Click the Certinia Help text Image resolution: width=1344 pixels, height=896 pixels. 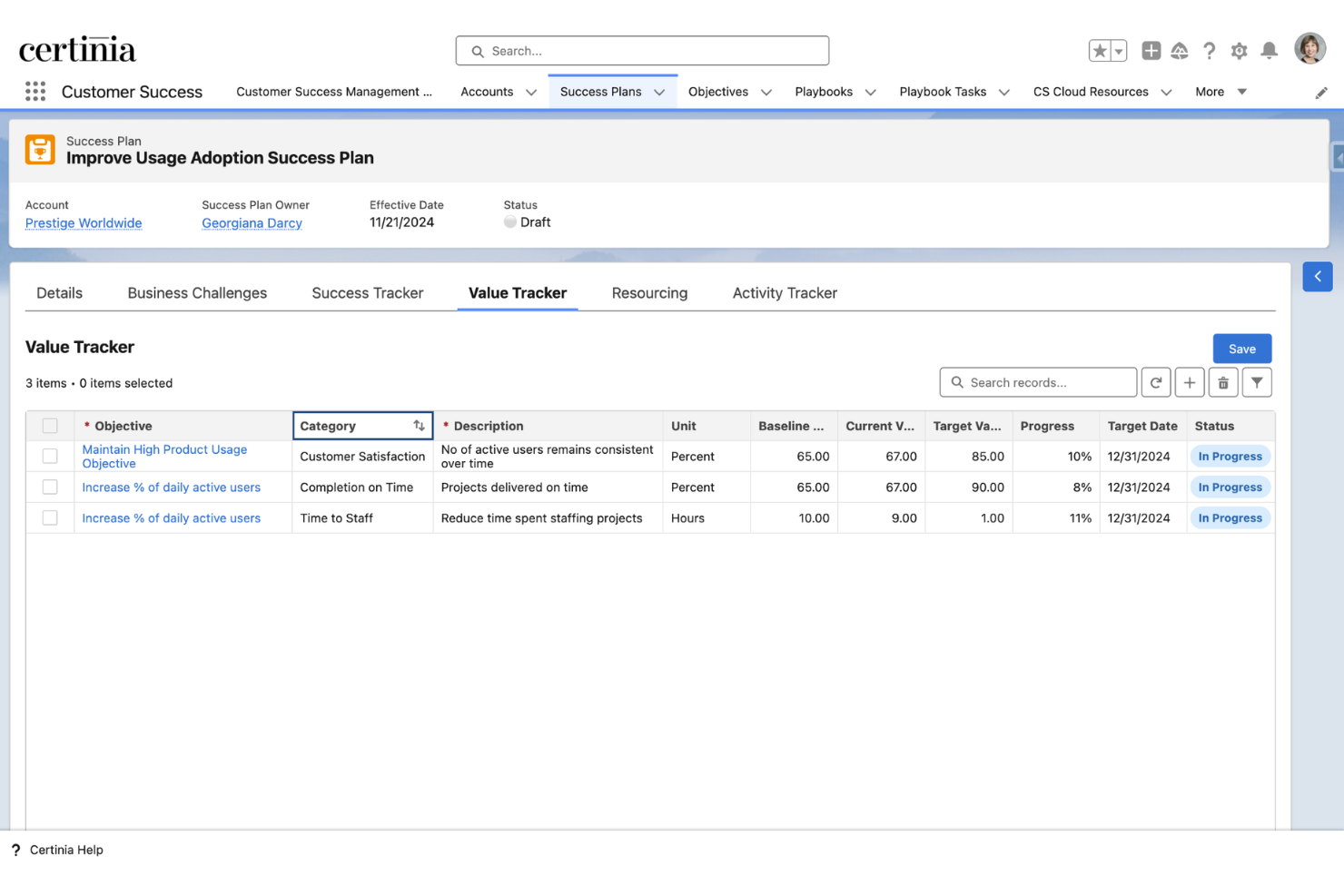(66, 851)
